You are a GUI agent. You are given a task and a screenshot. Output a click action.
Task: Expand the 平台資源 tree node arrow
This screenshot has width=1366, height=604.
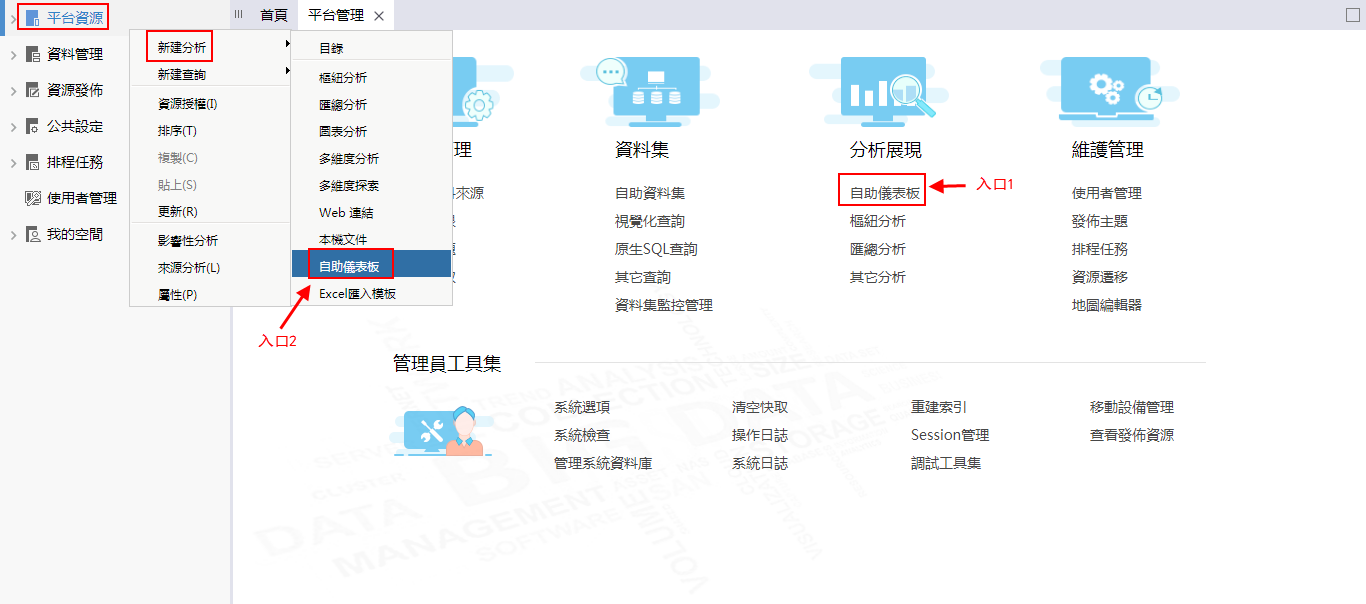tap(12, 18)
